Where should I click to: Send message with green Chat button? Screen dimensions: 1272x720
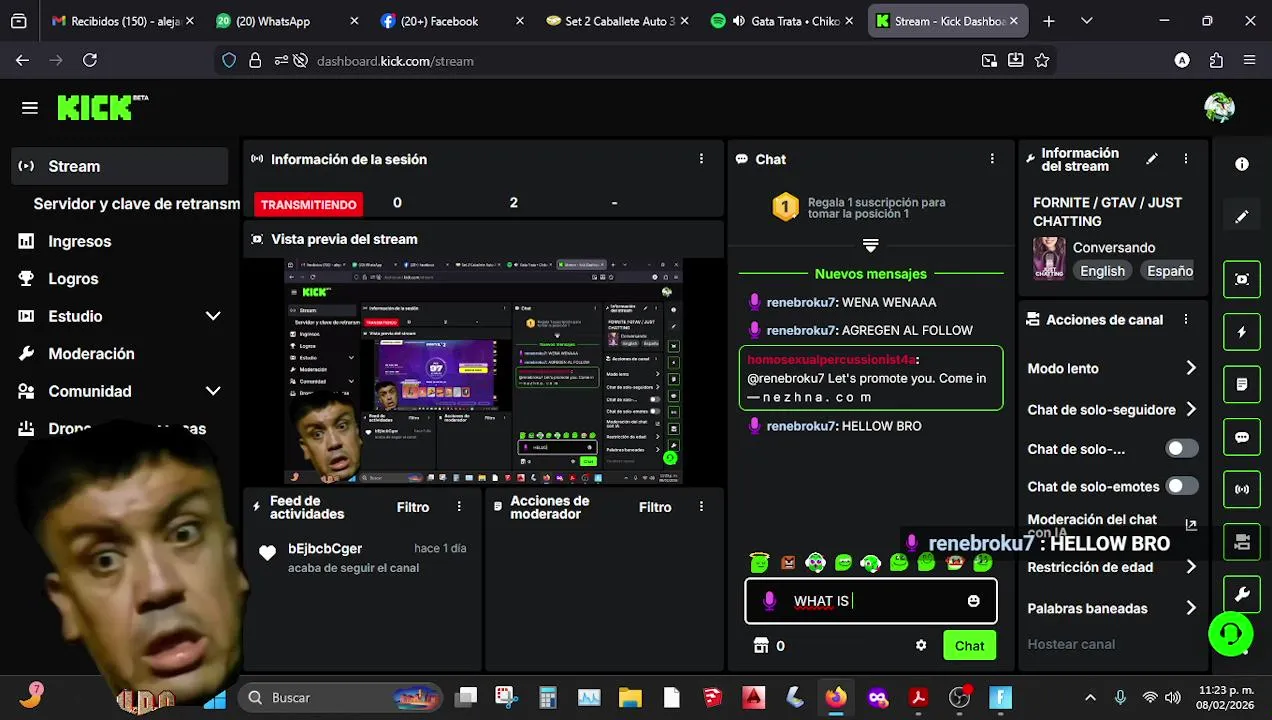(x=969, y=646)
